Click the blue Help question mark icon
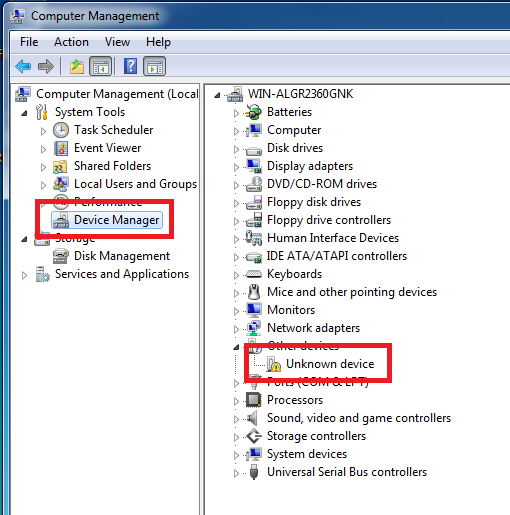The height and width of the screenshot is (515, 510). 130,66
